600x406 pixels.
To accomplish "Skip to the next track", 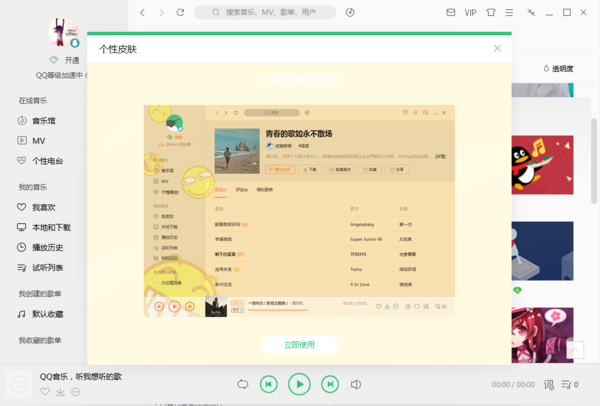I will click(329, 384).
